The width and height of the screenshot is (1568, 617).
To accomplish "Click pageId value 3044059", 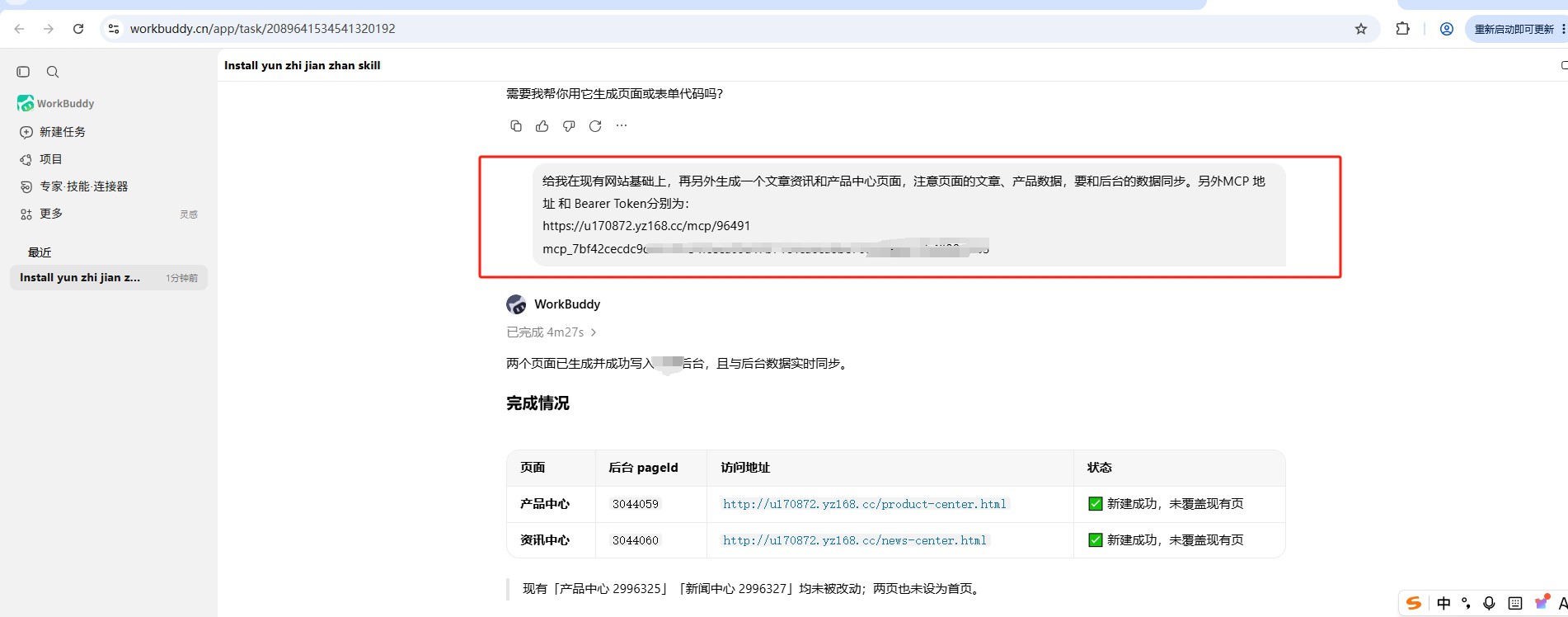I will coord(636,504).
